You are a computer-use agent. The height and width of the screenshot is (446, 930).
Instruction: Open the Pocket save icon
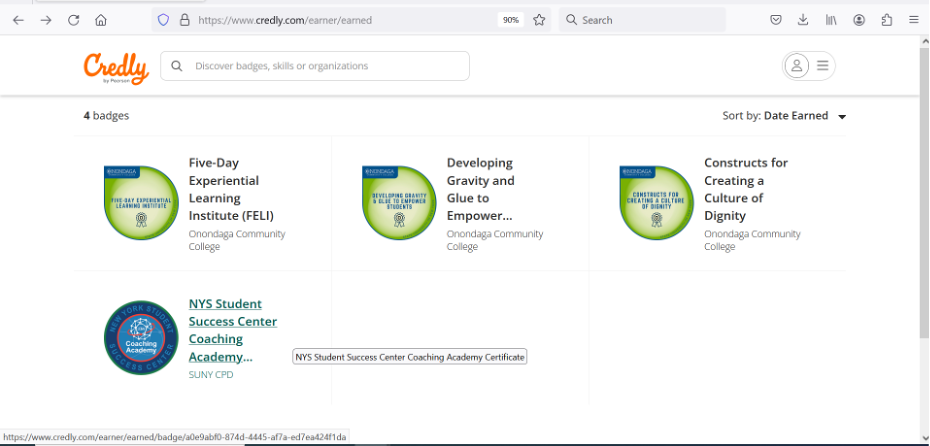pos(775,20)
